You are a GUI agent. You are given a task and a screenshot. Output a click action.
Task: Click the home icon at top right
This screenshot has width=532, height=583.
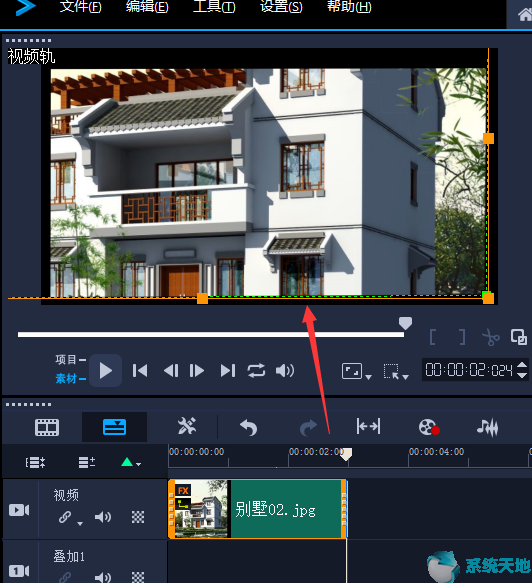[x=525, y=15]
